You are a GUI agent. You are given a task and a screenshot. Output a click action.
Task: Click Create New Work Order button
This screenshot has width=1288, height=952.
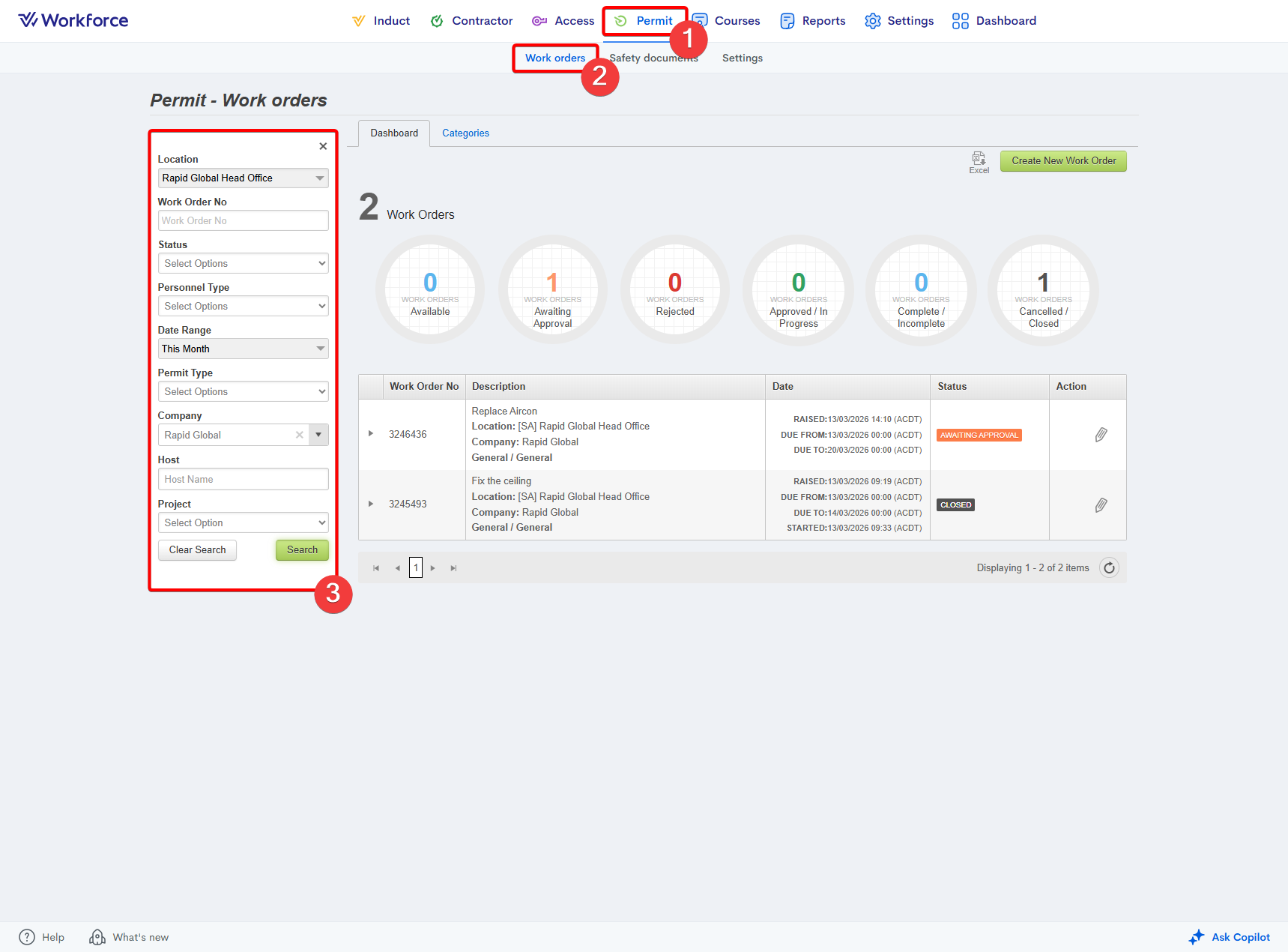point(1062,161)
